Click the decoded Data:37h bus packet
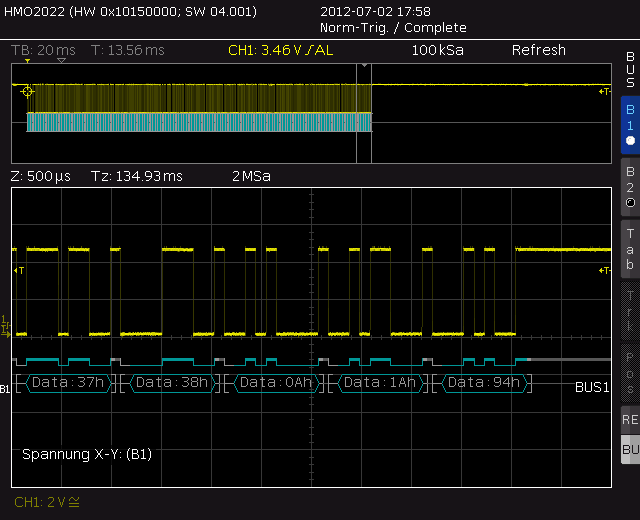The width and height of the screenshot is (640, 520). [68, 383]
